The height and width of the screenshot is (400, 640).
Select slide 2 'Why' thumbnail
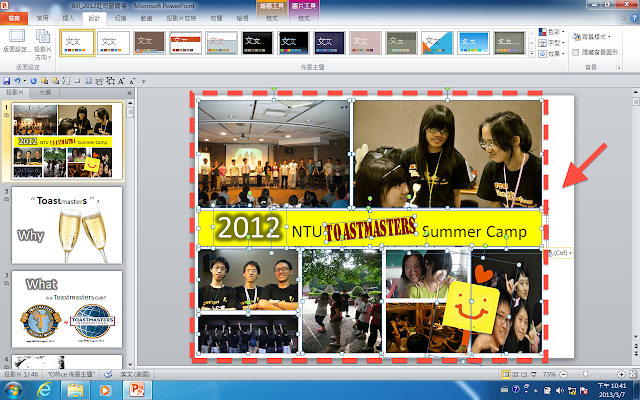[x=67, y=225]
